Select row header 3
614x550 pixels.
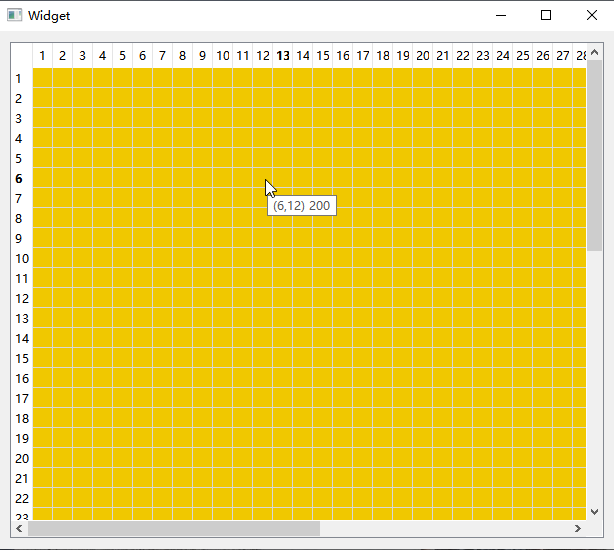22,118
